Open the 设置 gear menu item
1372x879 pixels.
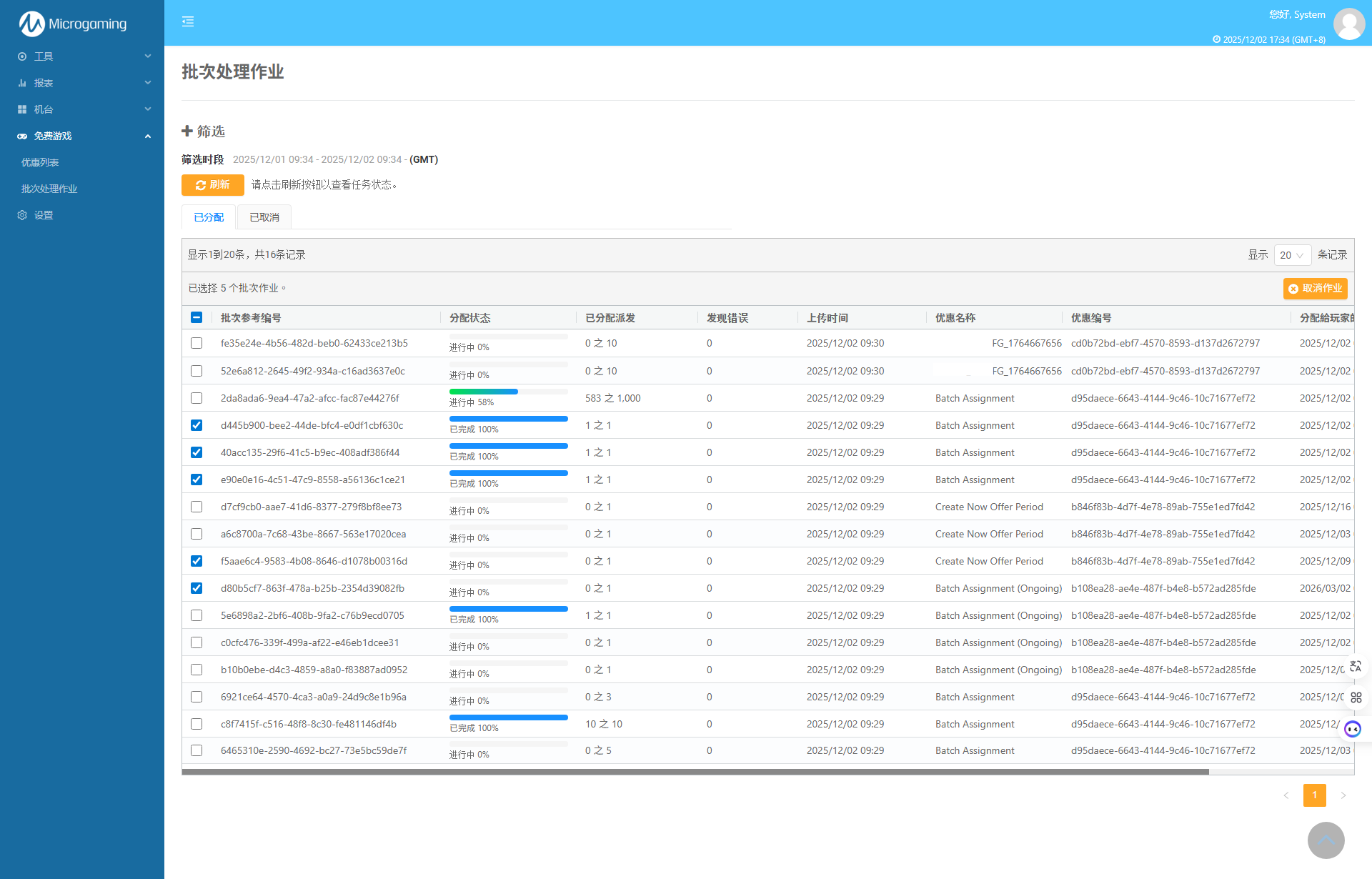(43, 215)
